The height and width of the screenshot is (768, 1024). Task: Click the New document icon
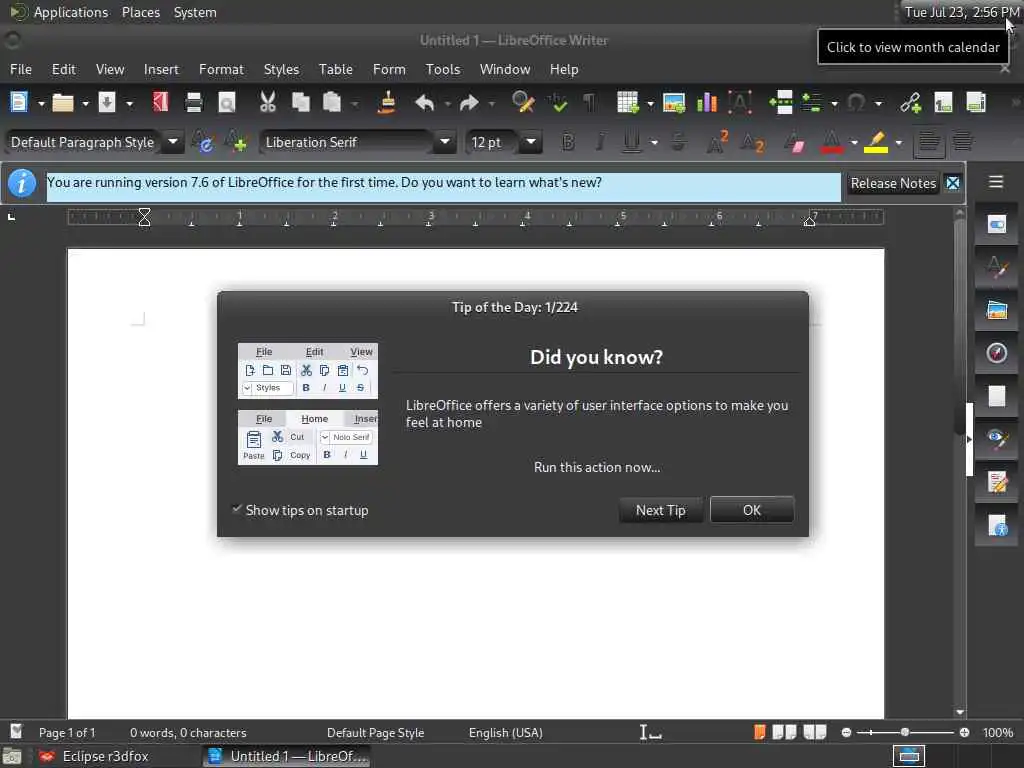[19, 103]
